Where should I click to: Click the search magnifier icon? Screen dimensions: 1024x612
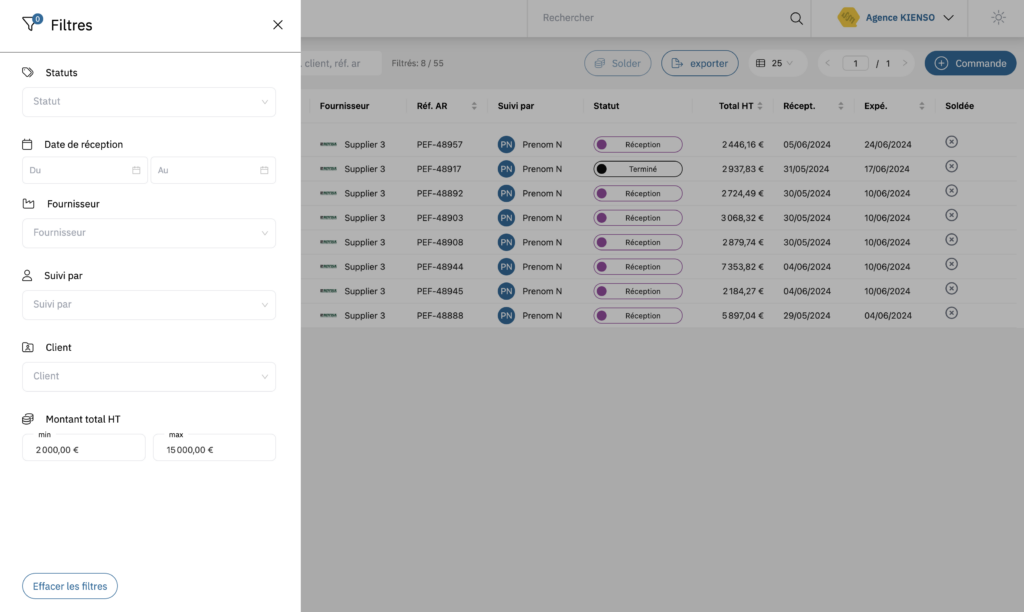point(796,18)
